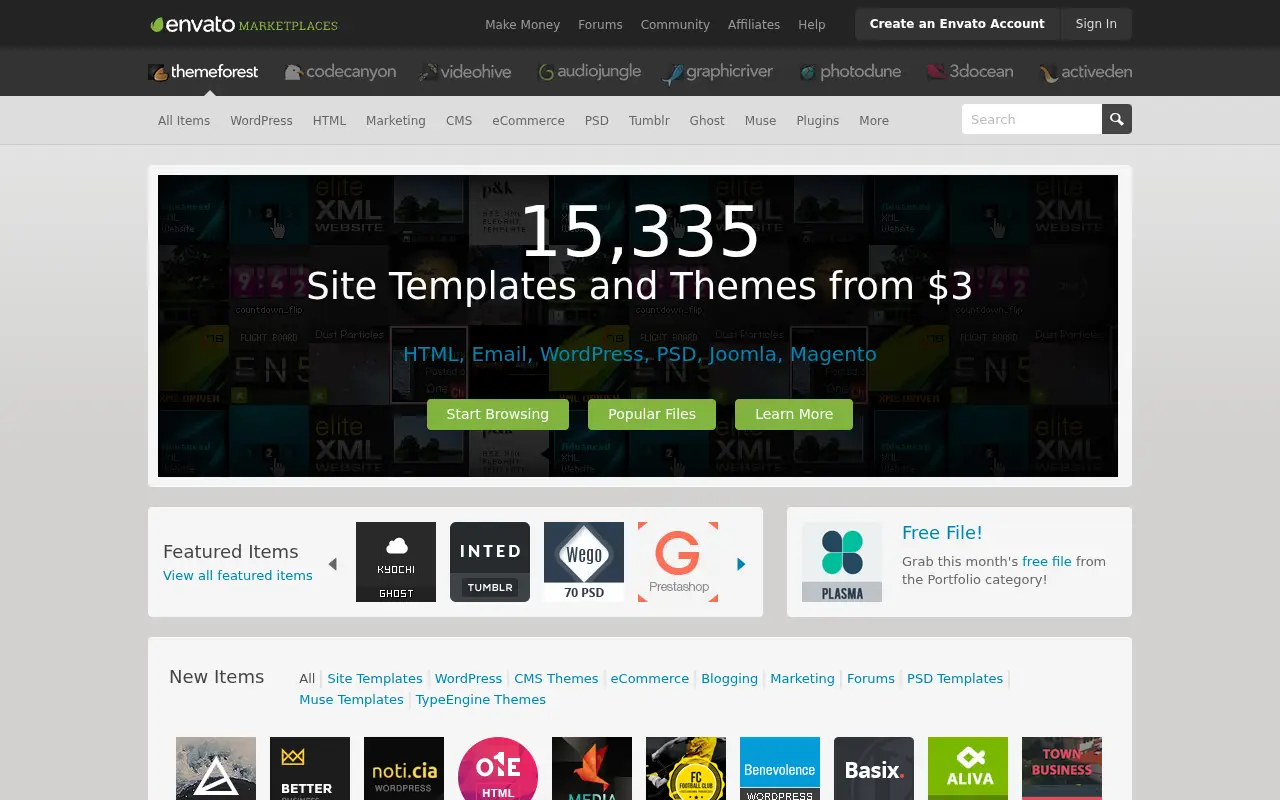The width and height of the screenshot is (1280, 800).
Task: Click the Popular Files button
Action: [652, 414]
